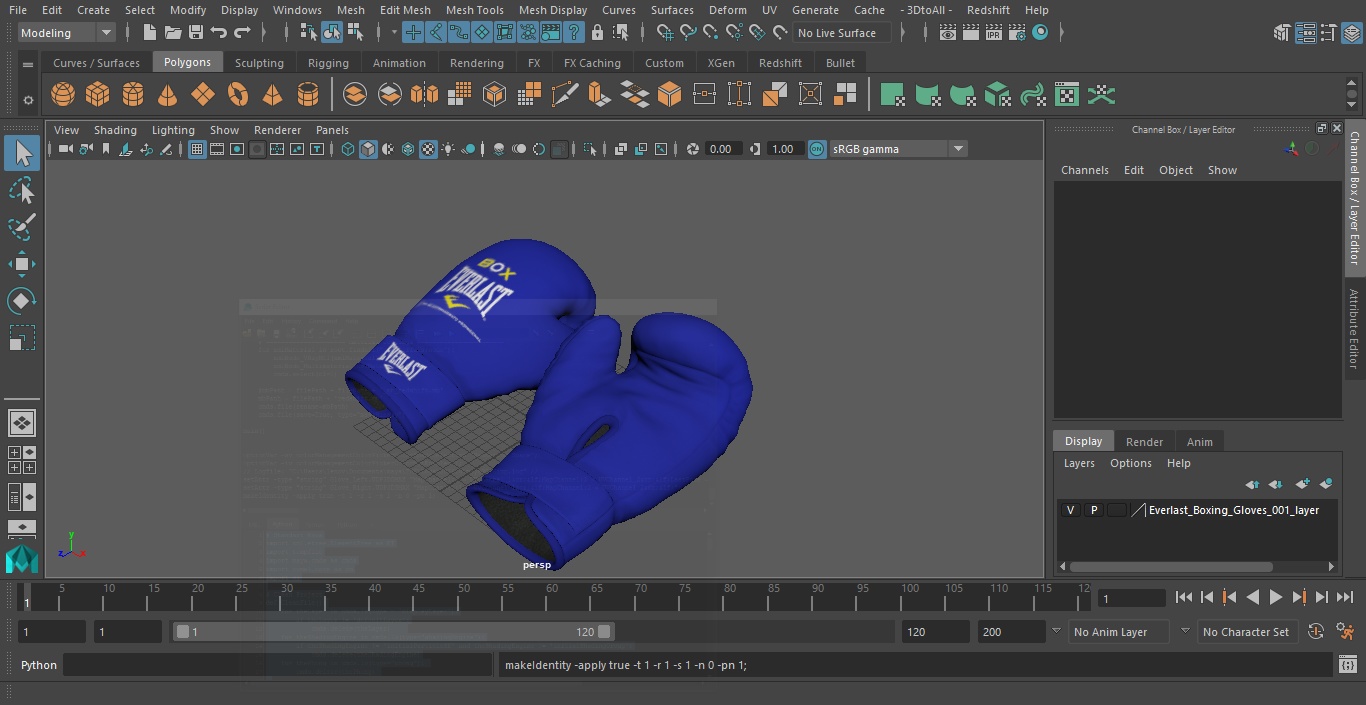Viewport: 1366px width, 705px height.
Task: Open the No Character Set dropdown
Action: point(1246,632)
